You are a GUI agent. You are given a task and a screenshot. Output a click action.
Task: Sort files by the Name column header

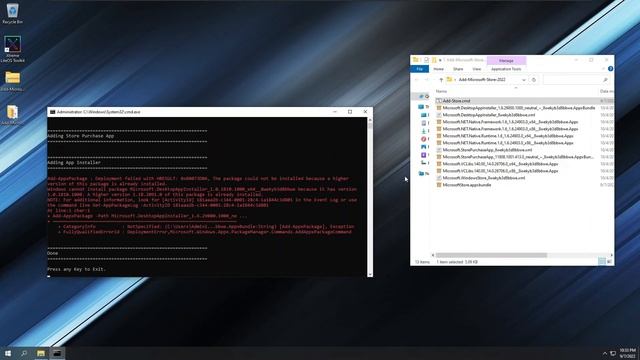point(441,91)
